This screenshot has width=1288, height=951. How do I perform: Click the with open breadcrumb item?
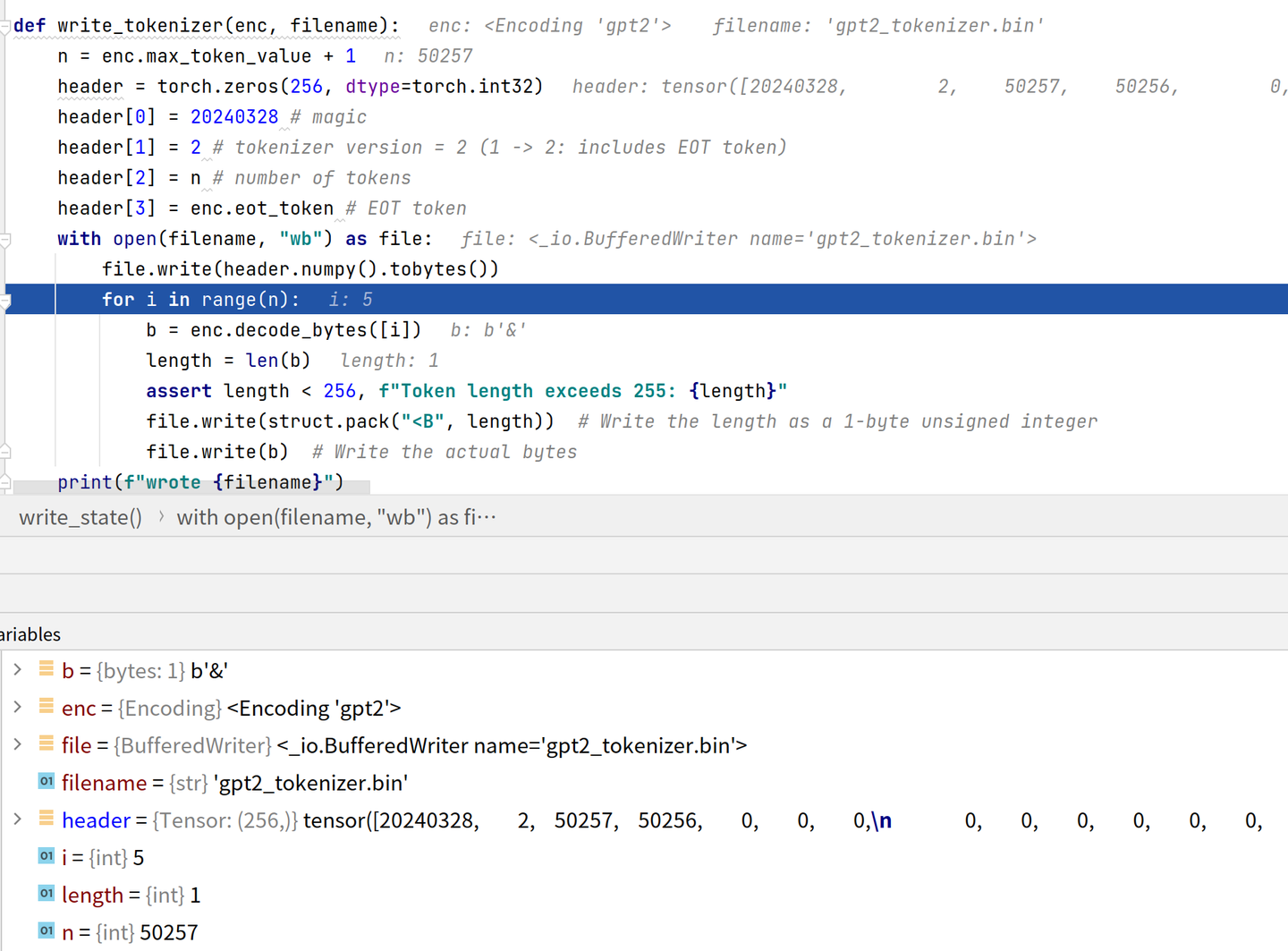(x=335, y=518)
